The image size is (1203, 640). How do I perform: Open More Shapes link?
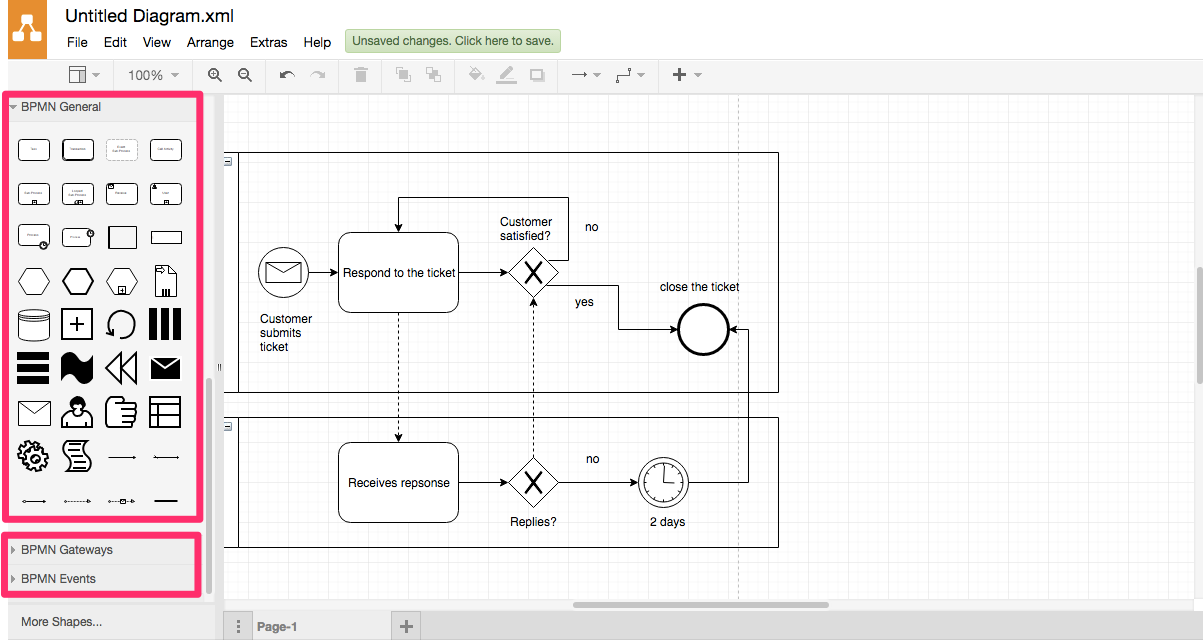click(x=61, y=622)
